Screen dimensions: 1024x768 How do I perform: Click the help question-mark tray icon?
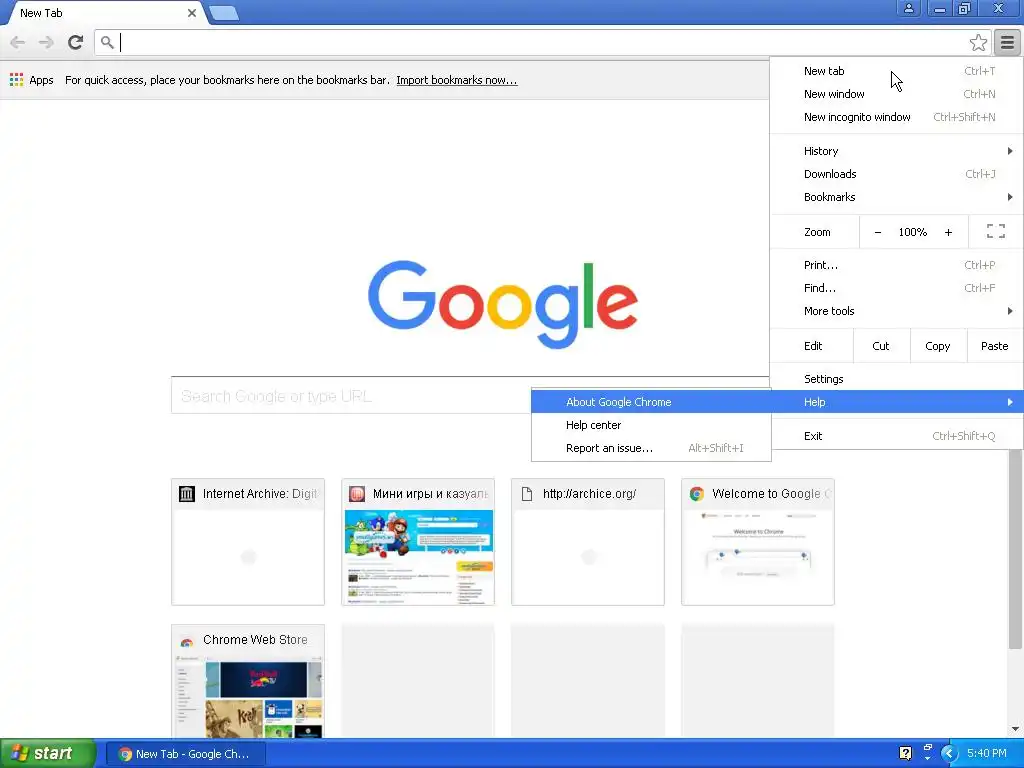[905, 753]
